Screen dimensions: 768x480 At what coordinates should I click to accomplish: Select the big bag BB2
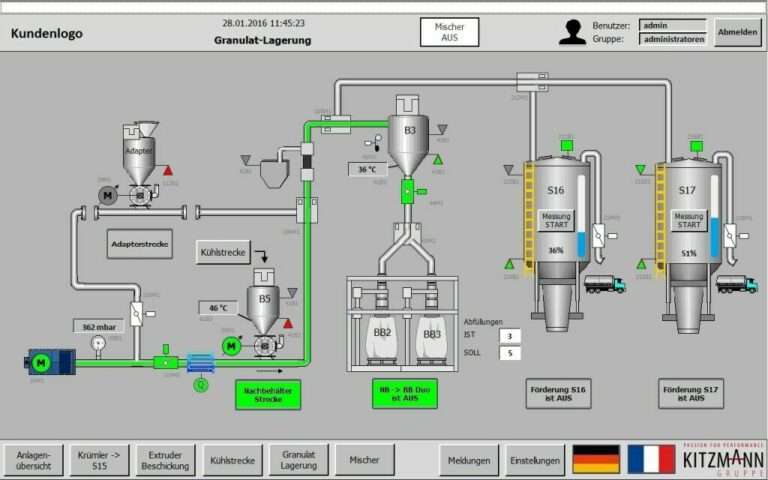coord(382,338)
